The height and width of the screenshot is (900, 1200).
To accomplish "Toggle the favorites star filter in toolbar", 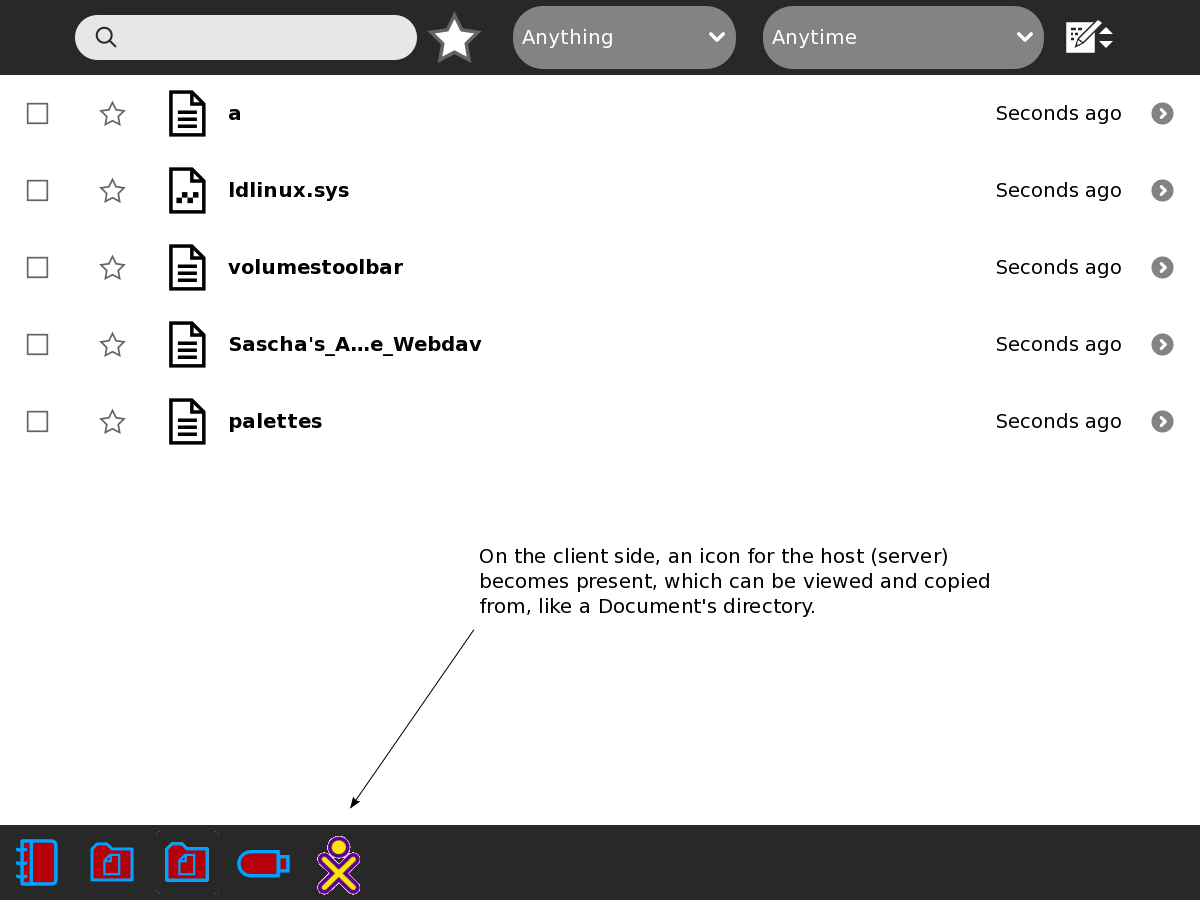I will pos(454,38).
